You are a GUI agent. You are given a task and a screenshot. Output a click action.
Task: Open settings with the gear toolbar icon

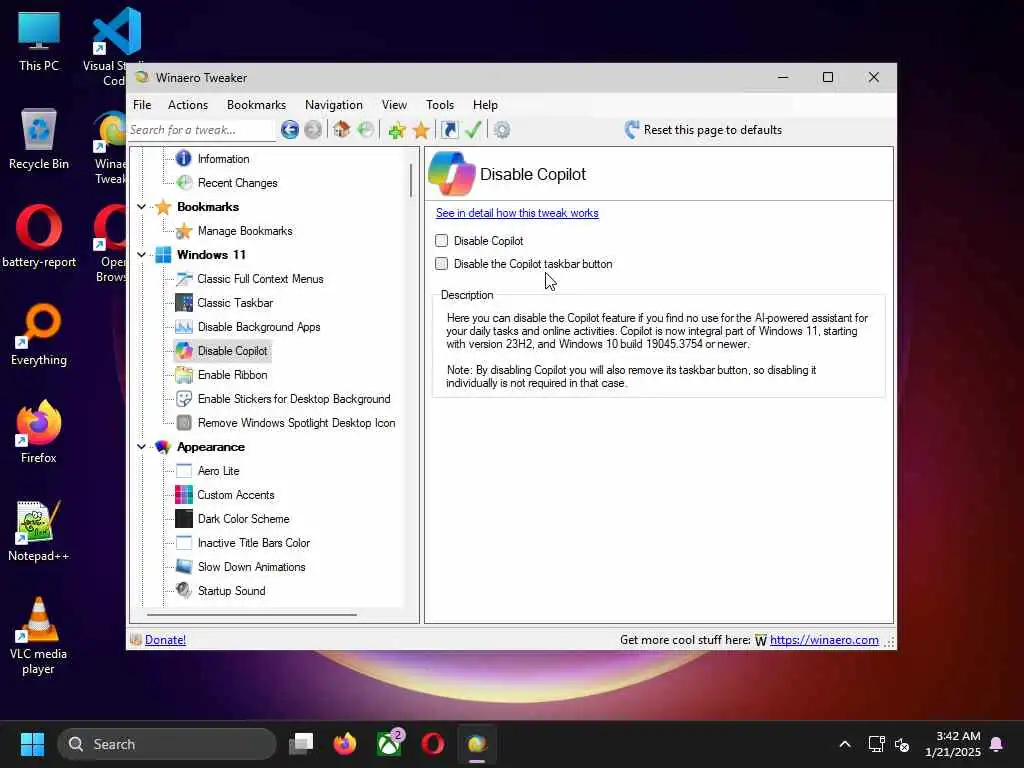[x=502, y=130]
